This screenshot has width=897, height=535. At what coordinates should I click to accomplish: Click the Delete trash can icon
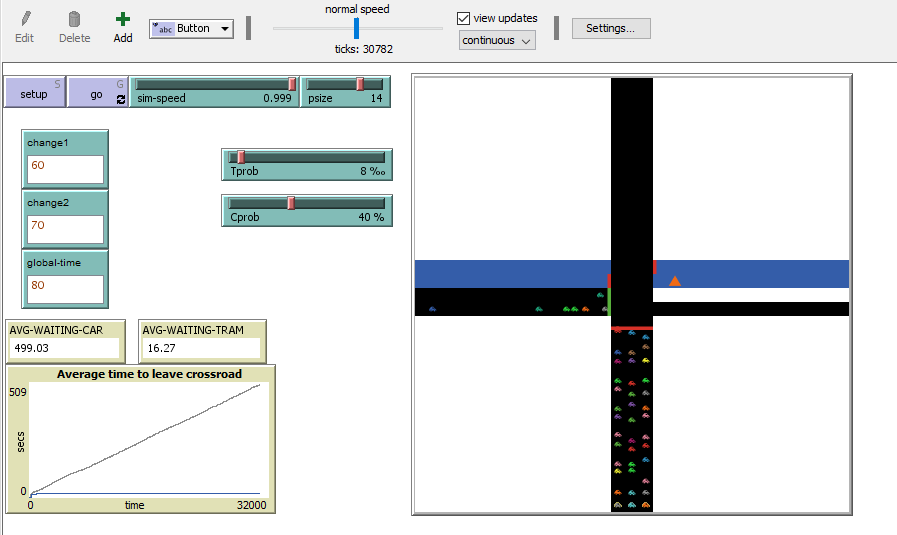(x=74, y=19)
